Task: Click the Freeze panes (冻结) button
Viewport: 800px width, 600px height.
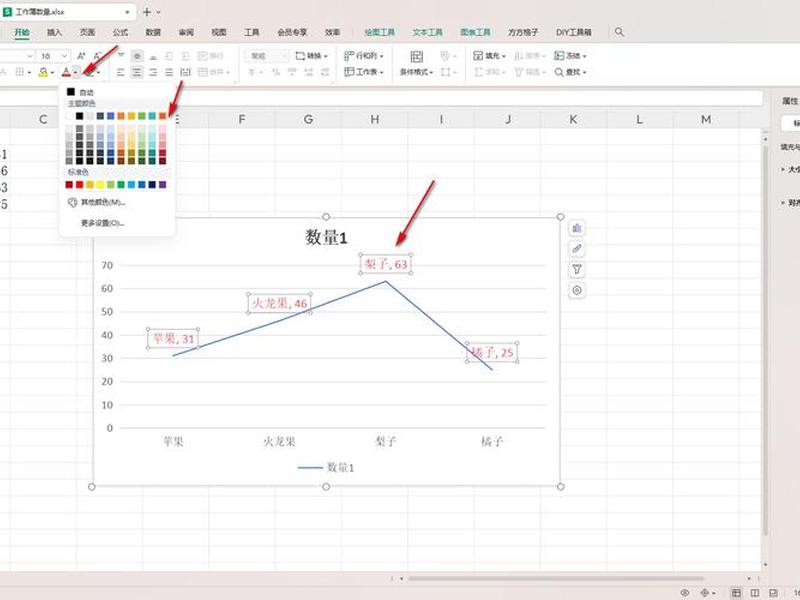Action: [x=570, y=56]
